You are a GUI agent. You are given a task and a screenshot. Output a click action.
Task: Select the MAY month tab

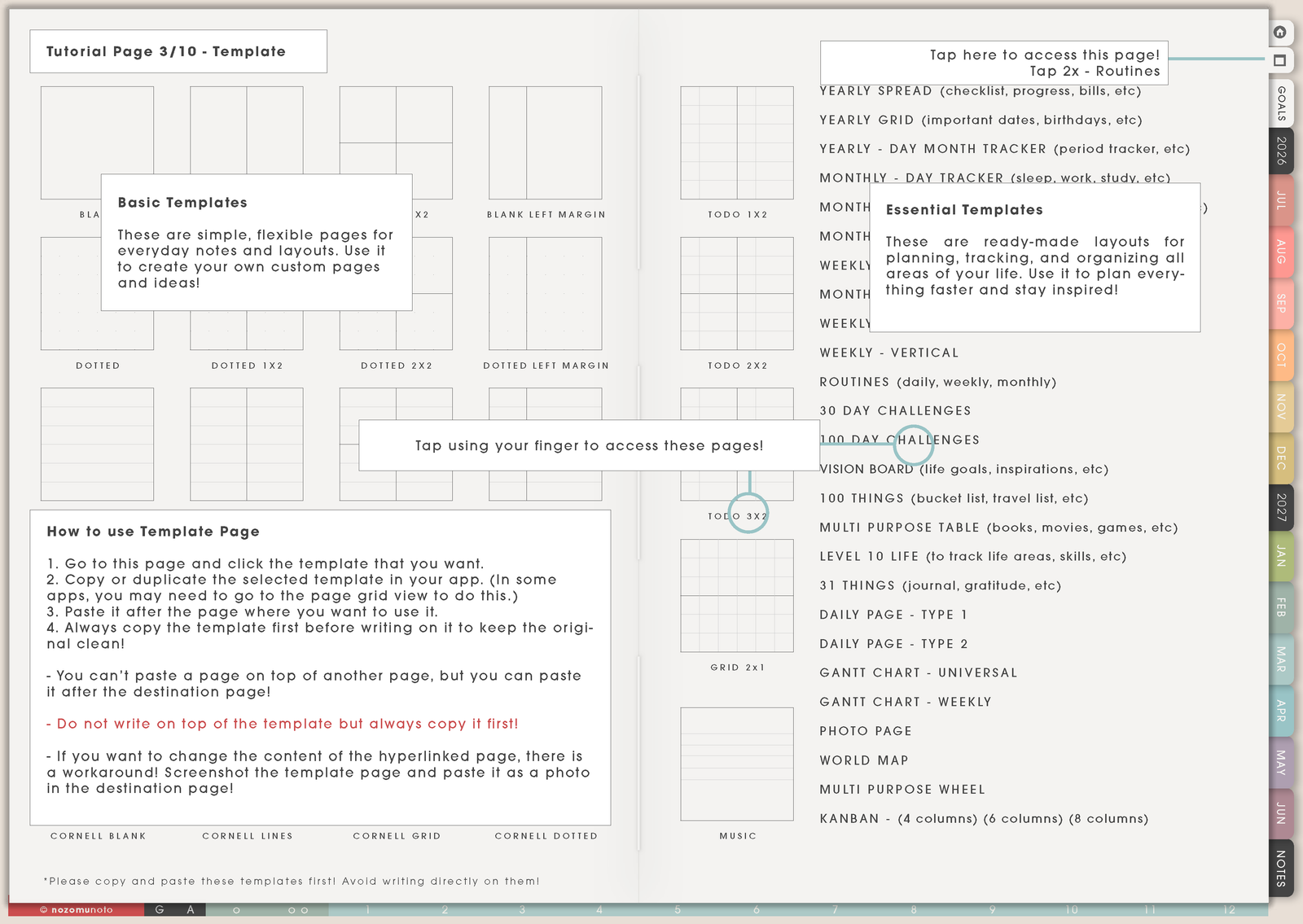pos(1281,762)
